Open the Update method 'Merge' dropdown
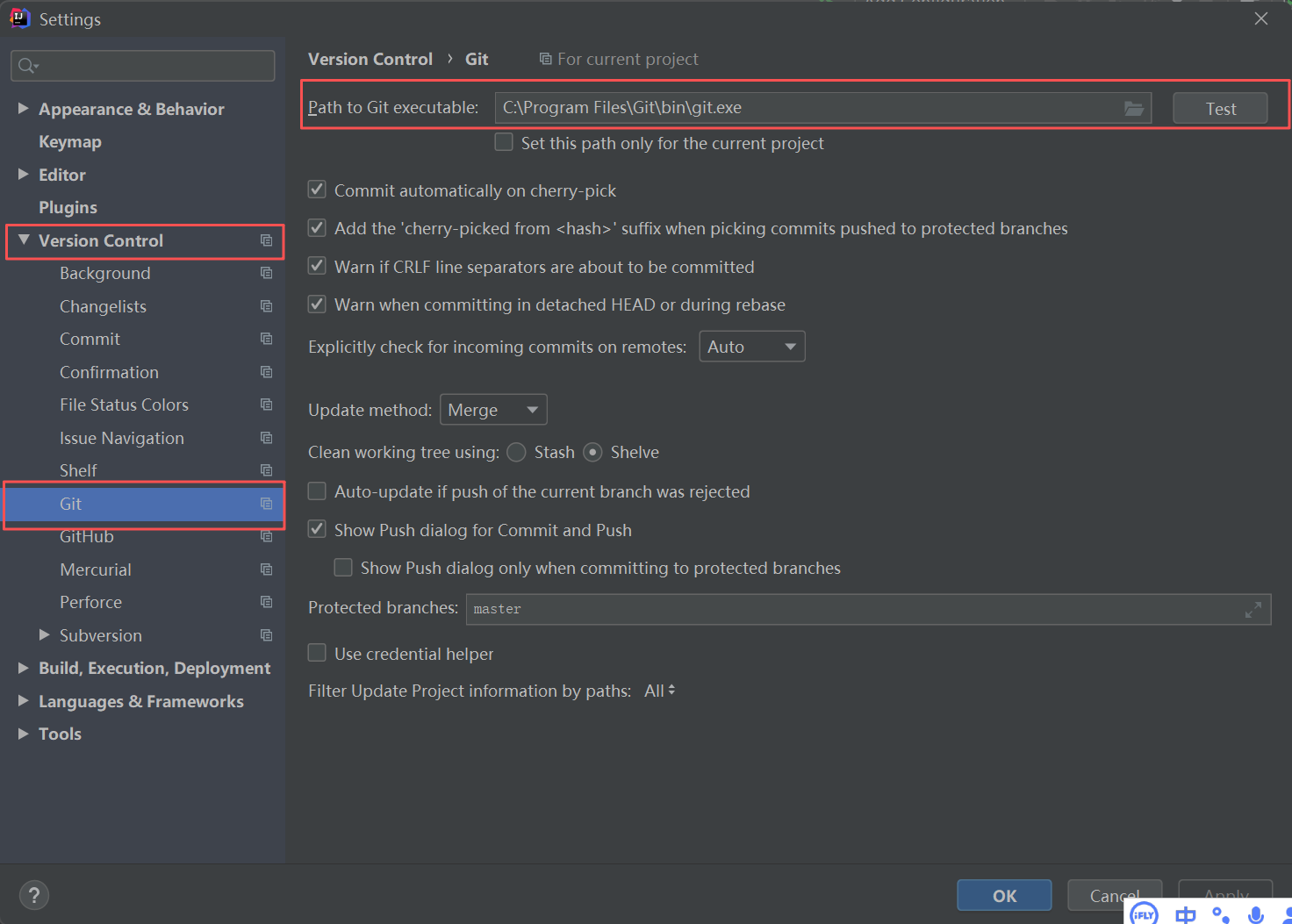The width and height of the screenshot is (1292, 924). pos(493,410)
